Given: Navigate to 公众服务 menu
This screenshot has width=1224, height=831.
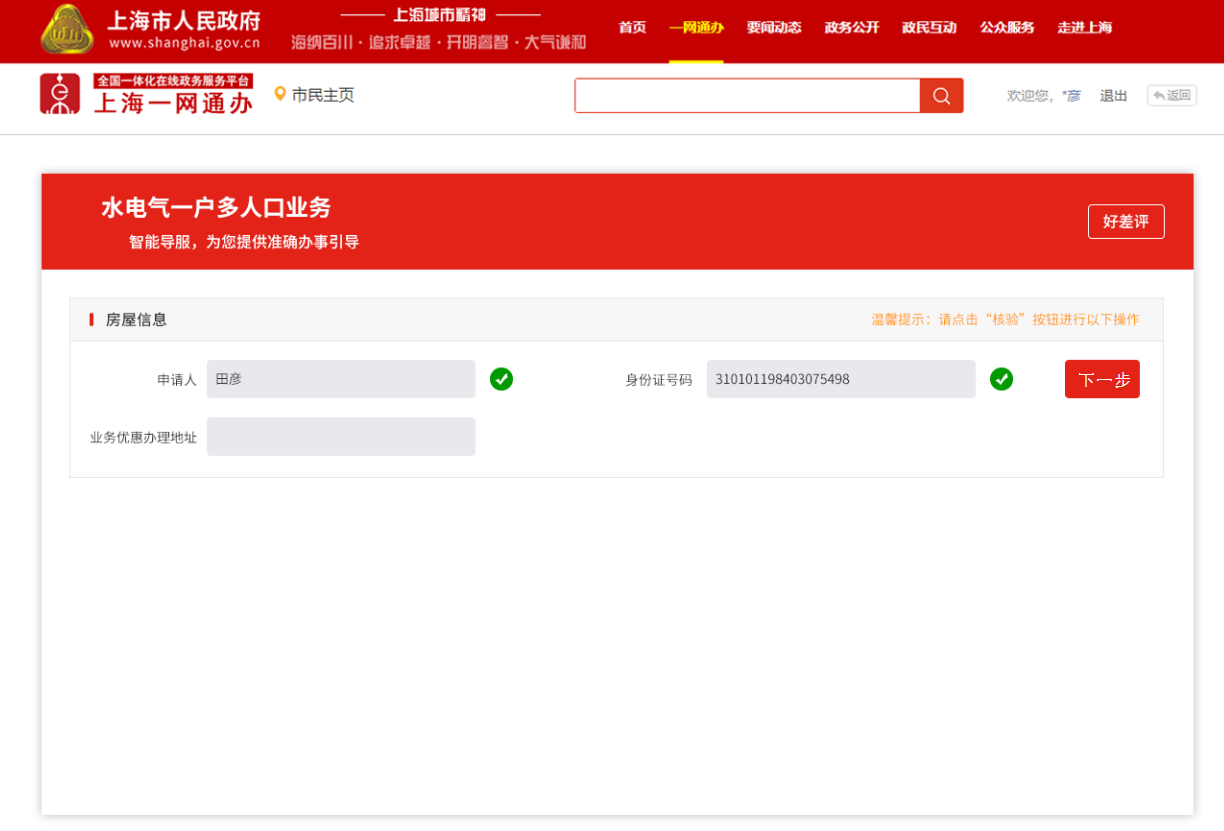Looking at the screenshot, I should pos(1007,28).
